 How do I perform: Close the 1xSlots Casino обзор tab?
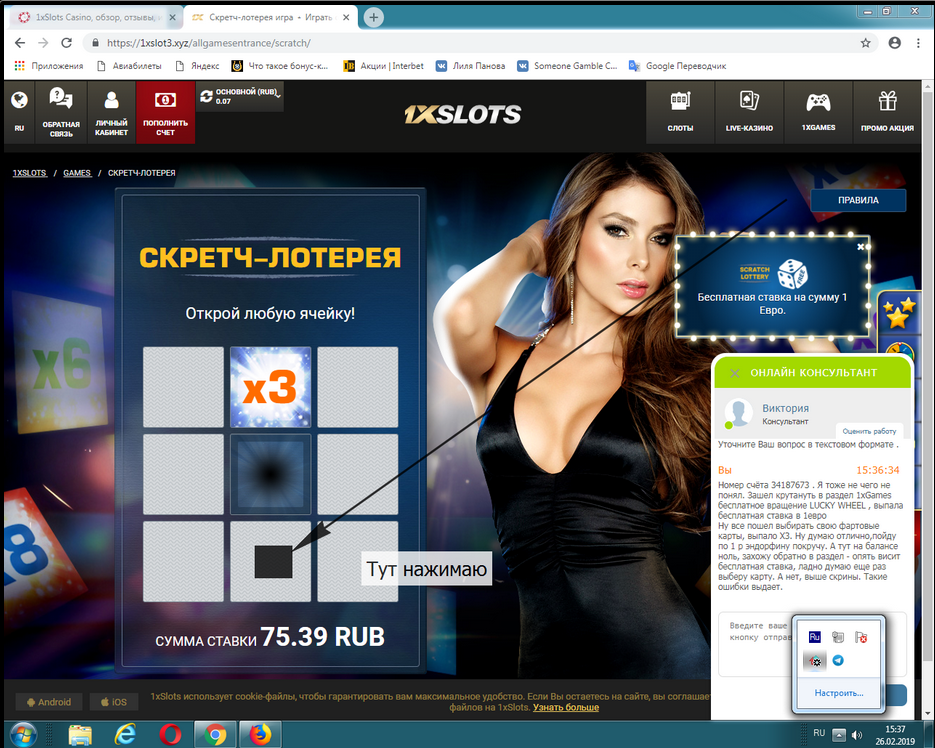172,17
